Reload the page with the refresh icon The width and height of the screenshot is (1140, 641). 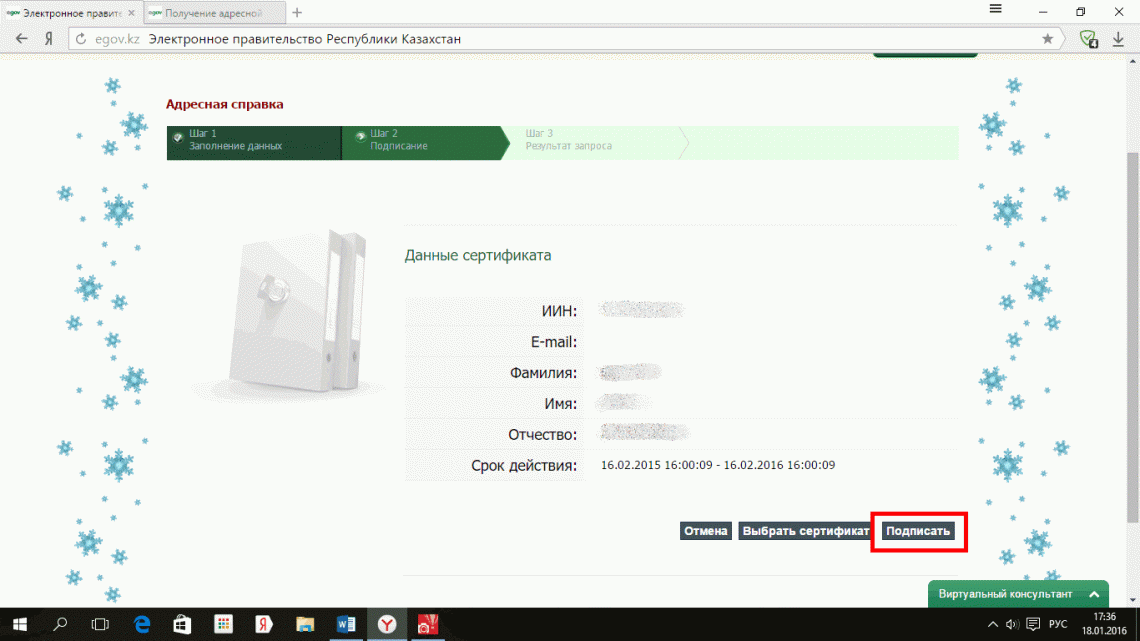(x=82, y=39)
